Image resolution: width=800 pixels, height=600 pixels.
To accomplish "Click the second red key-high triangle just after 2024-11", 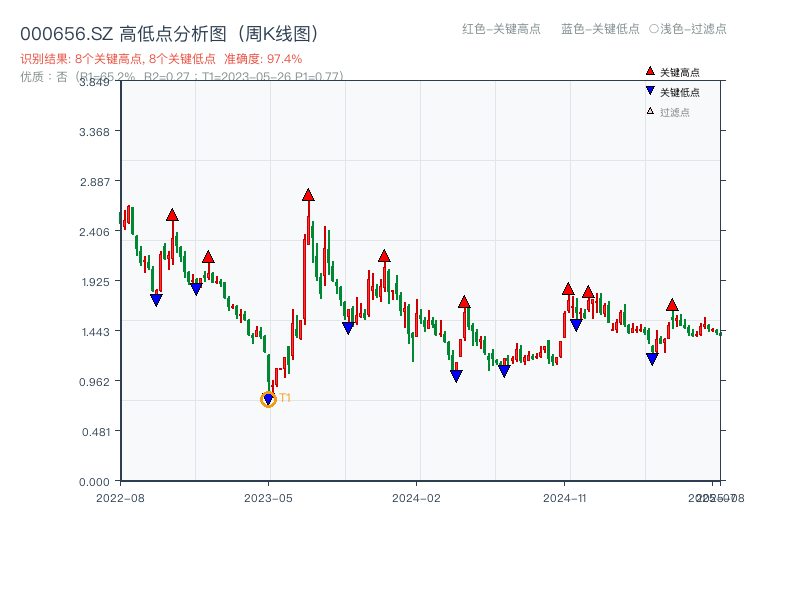I will point(588,292).
